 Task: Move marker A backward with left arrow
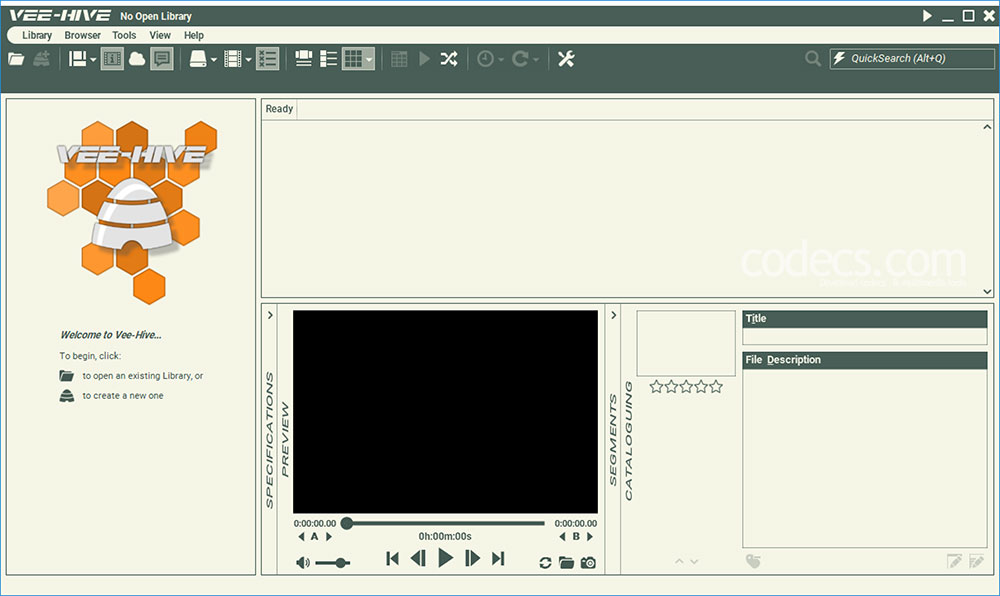pos(302,537)
